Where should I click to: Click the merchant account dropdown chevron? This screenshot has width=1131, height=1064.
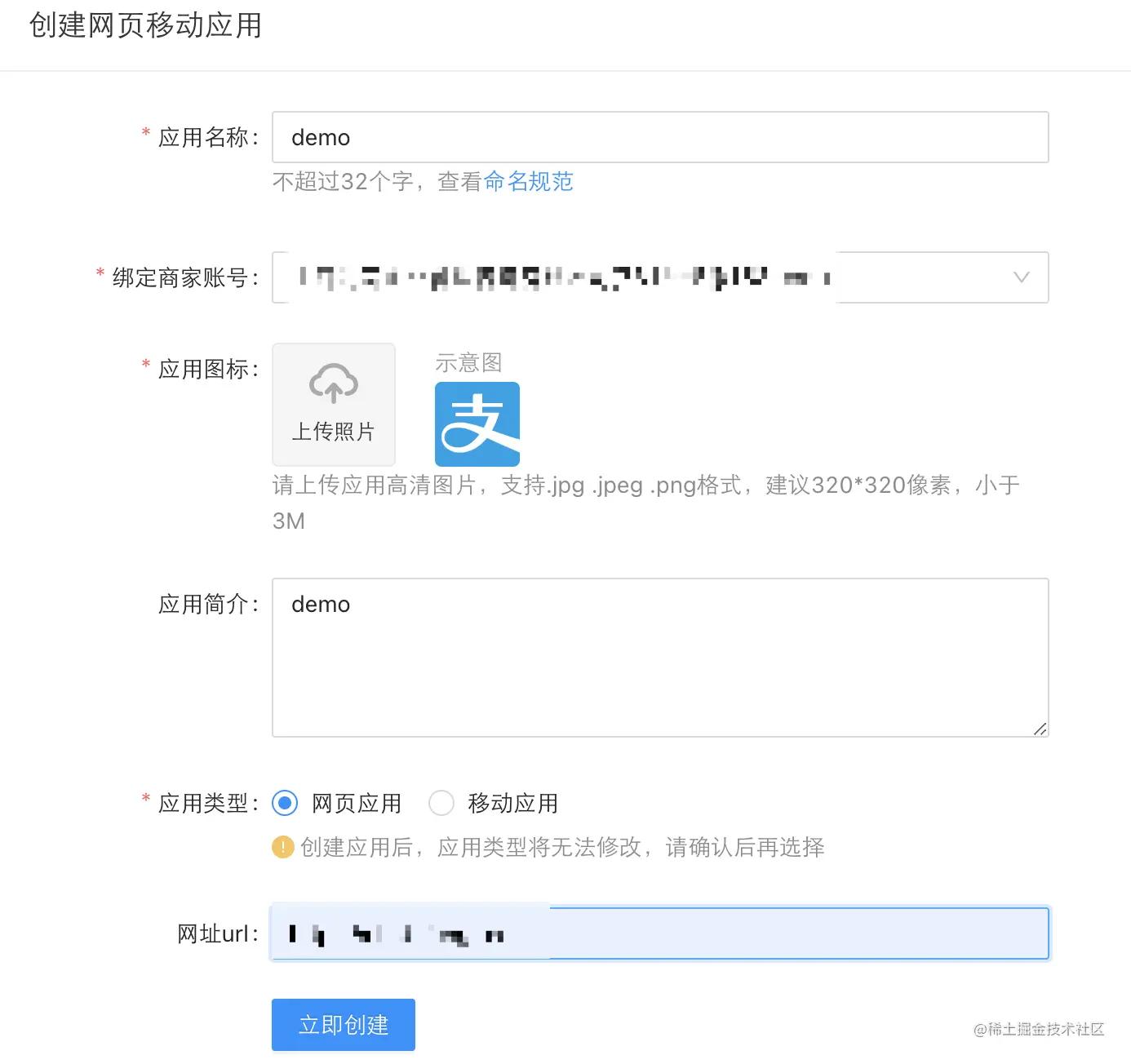1021,277
